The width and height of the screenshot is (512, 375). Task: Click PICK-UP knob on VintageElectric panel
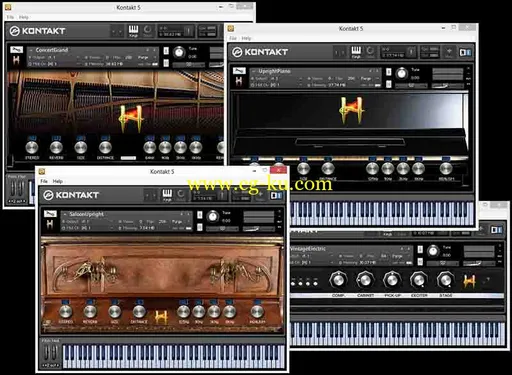click(x=392, y=280)
